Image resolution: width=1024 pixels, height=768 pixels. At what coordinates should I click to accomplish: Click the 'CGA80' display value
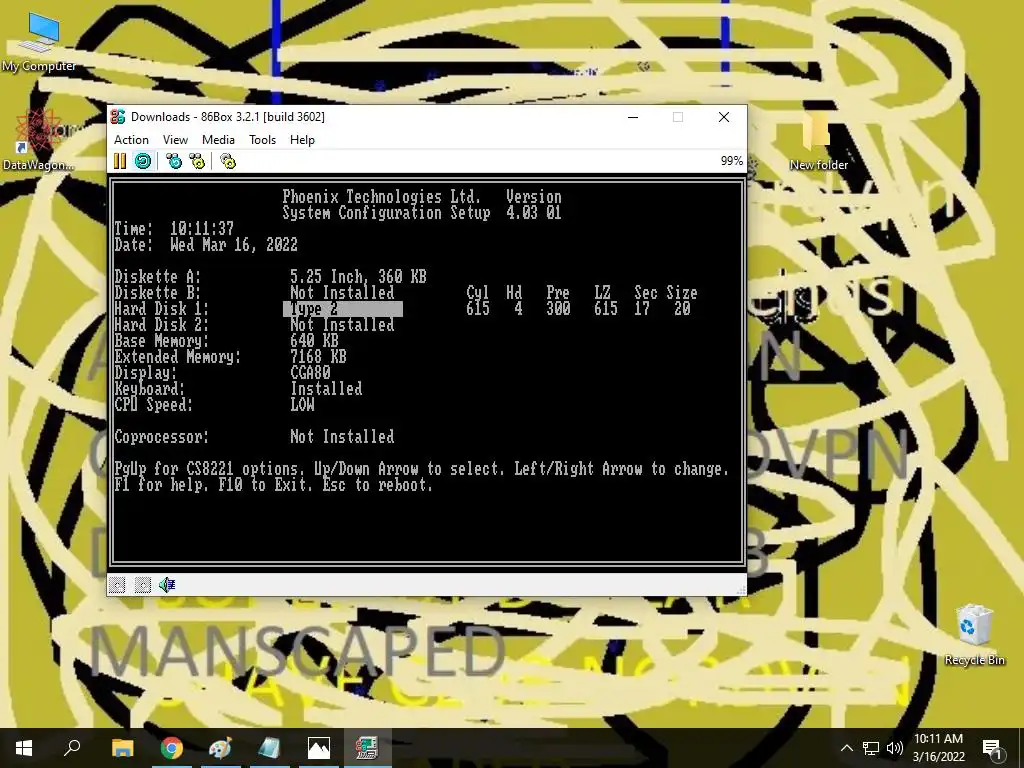point(310,373)
